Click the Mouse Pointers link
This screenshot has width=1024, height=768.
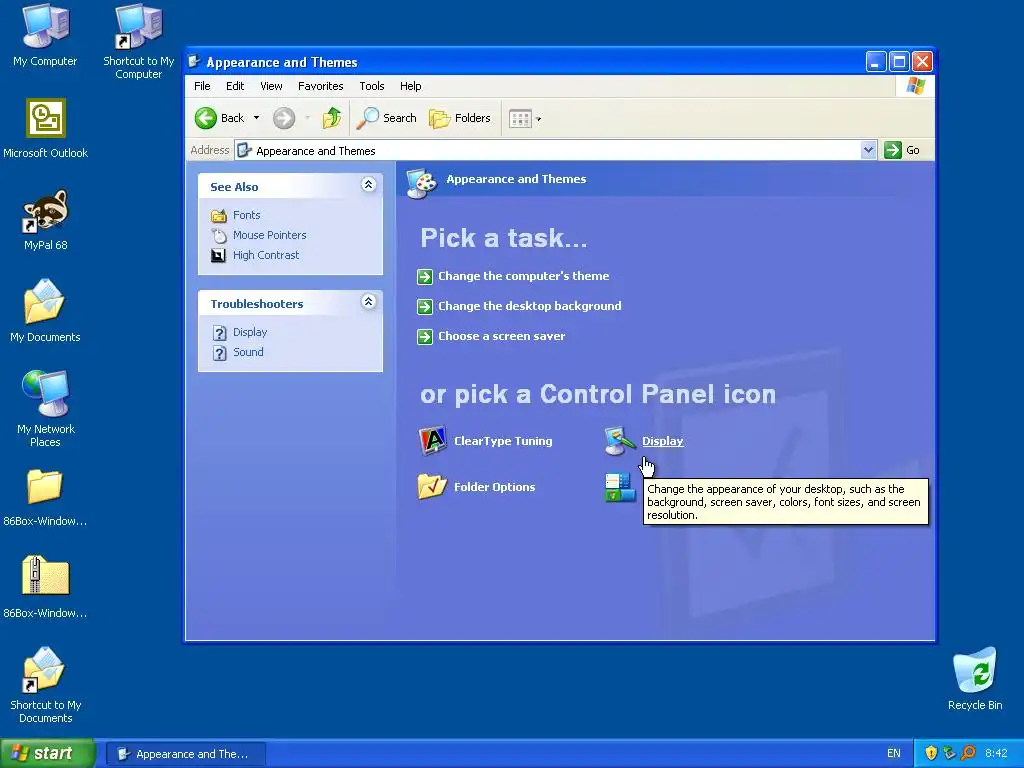(x=270, y=235)
